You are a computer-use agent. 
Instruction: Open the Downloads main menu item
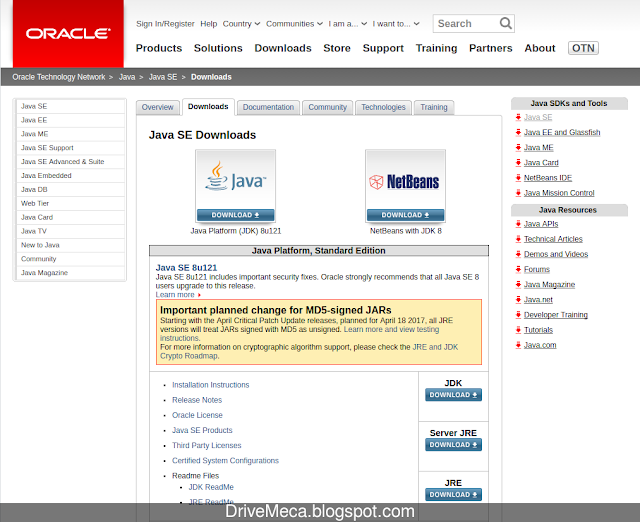283,48
